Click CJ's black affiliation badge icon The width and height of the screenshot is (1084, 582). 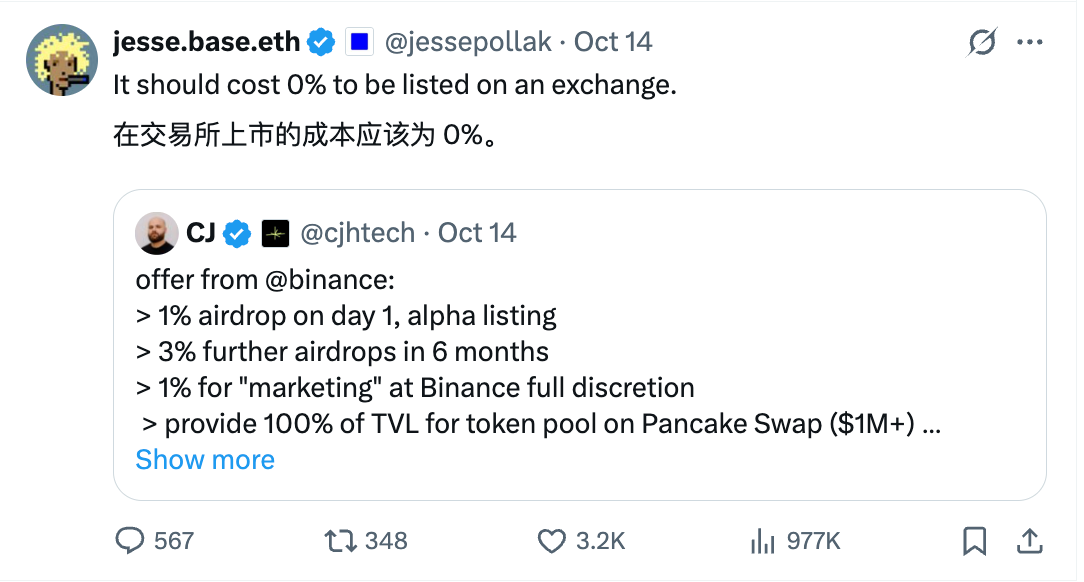275,233
